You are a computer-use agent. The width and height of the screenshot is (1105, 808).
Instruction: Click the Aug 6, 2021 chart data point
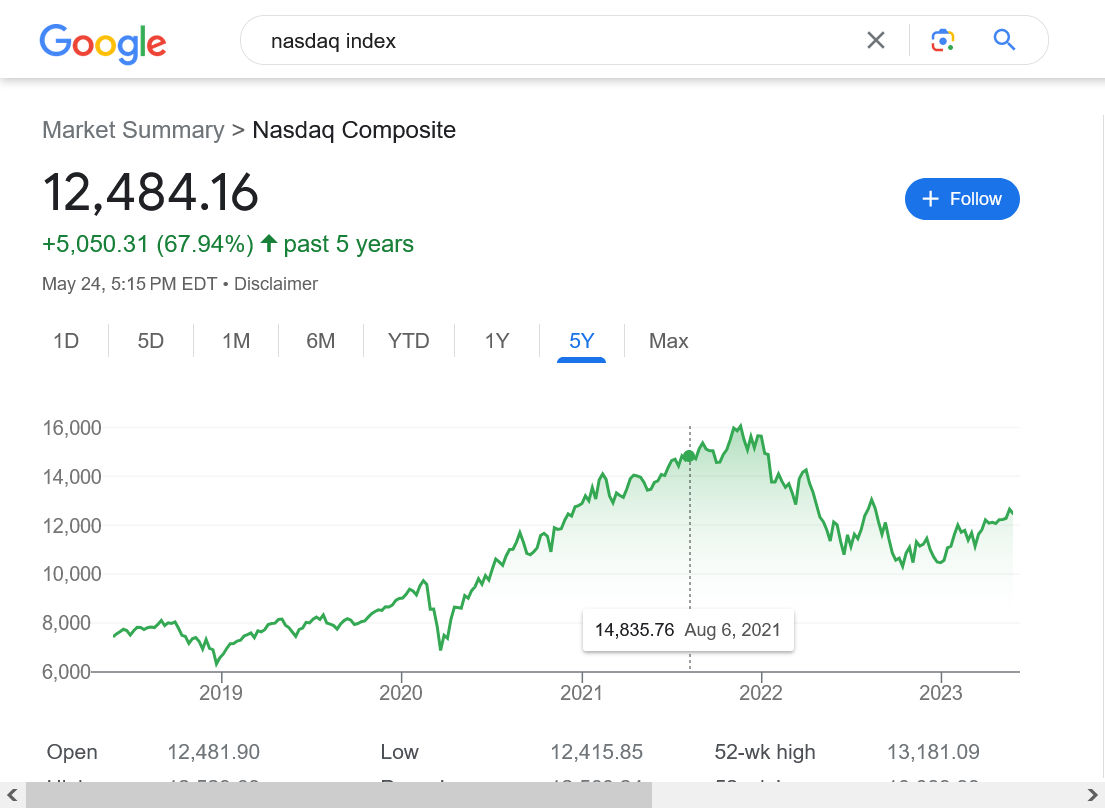689,456
